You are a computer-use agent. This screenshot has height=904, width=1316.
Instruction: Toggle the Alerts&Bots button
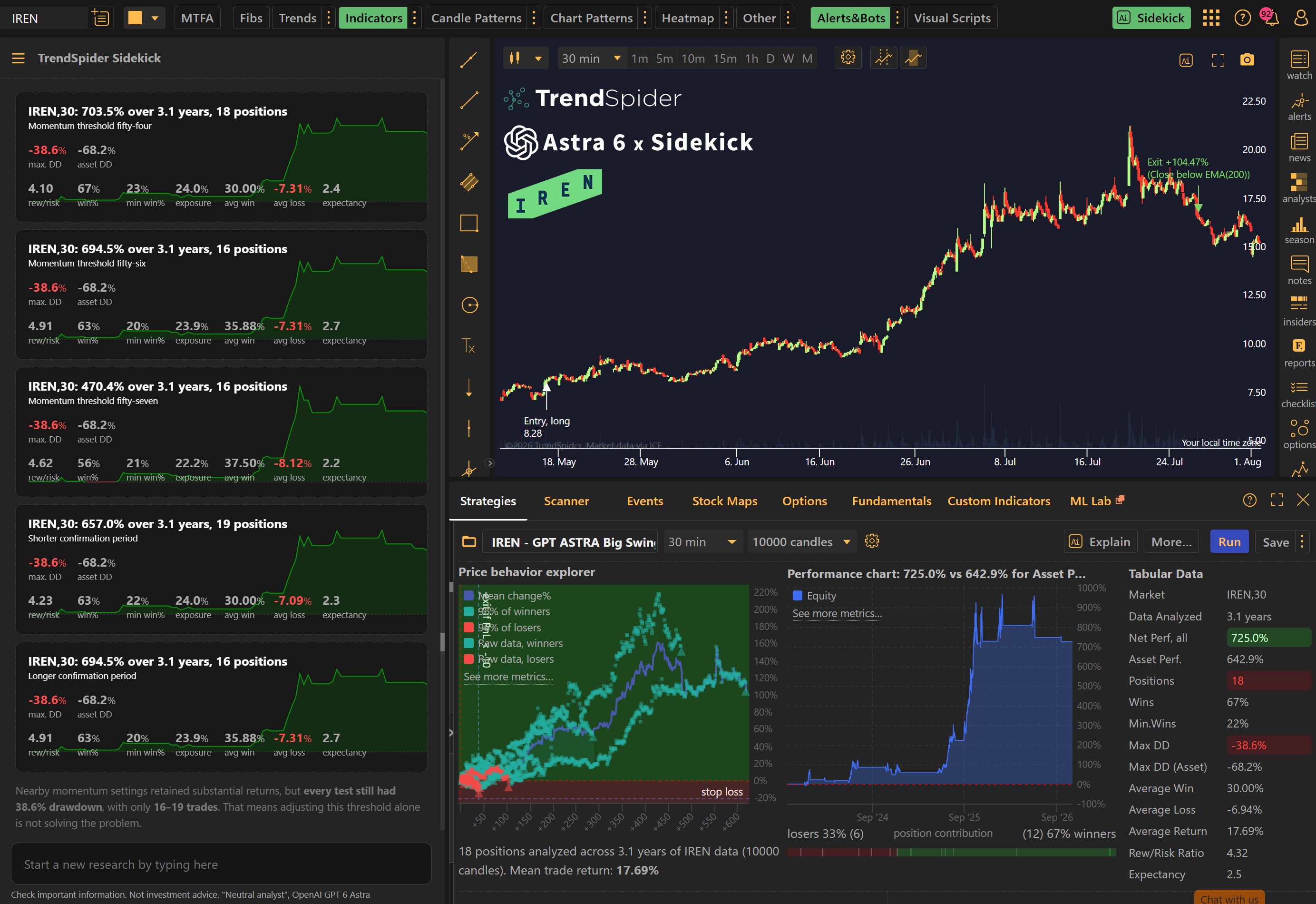click(850, 18)
